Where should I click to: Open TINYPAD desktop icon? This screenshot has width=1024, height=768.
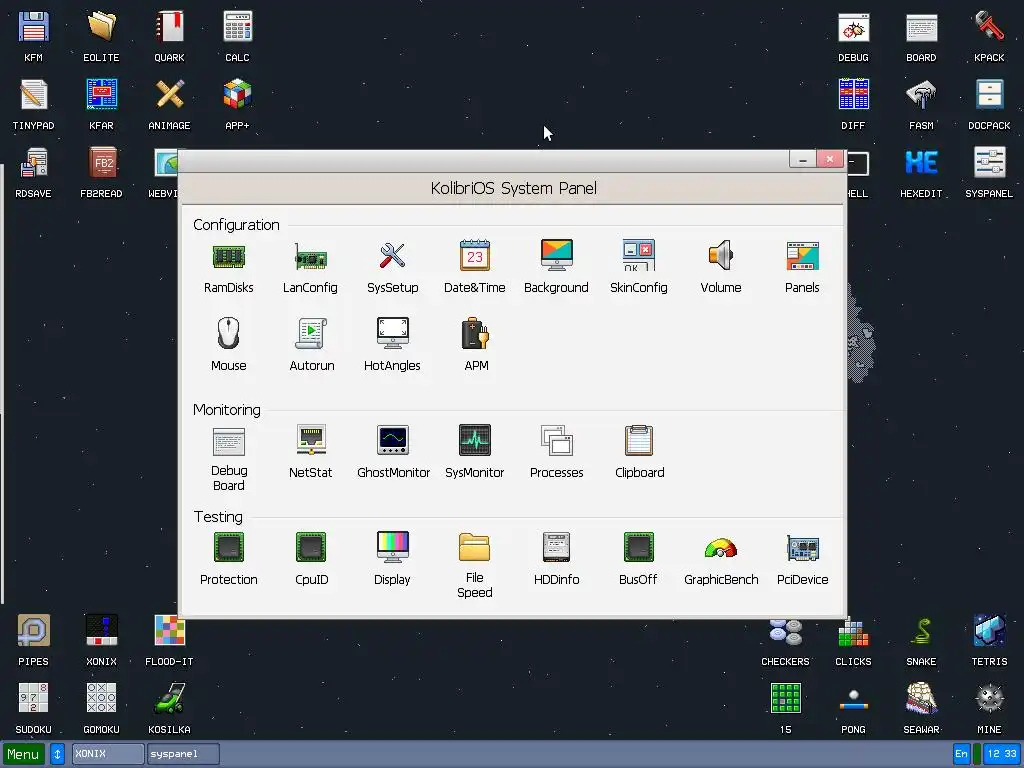(x=33, y=95)
